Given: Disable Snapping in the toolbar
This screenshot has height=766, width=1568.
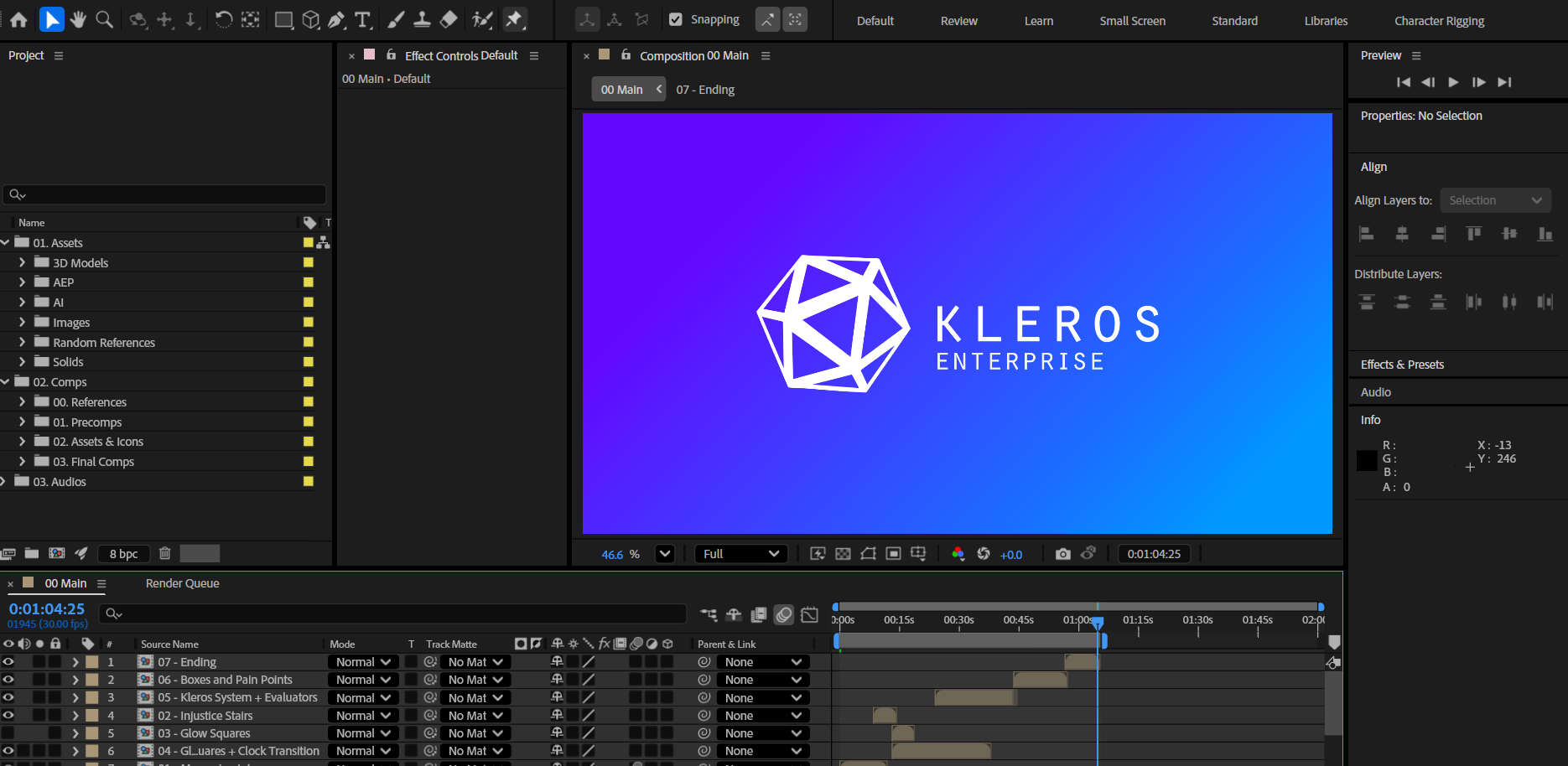Looking at the screenshot, I should tap(676, 19).
